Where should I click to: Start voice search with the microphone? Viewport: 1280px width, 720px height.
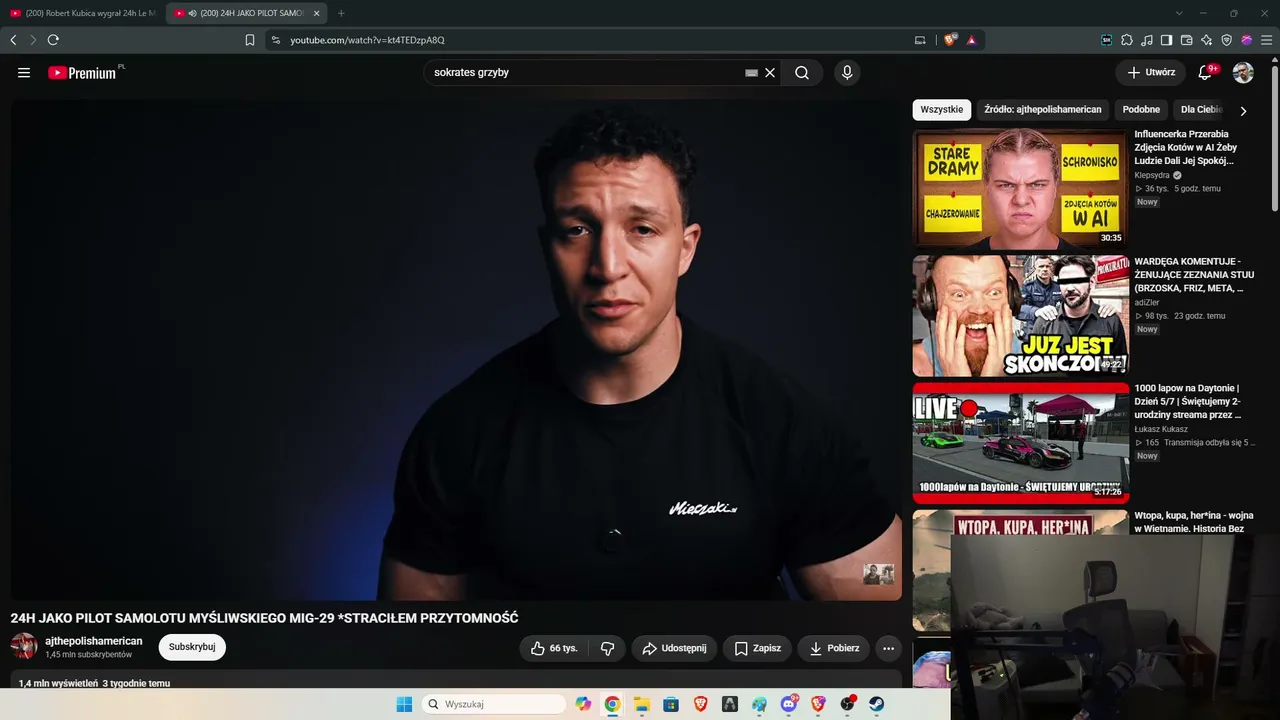(x=847, y=73)
